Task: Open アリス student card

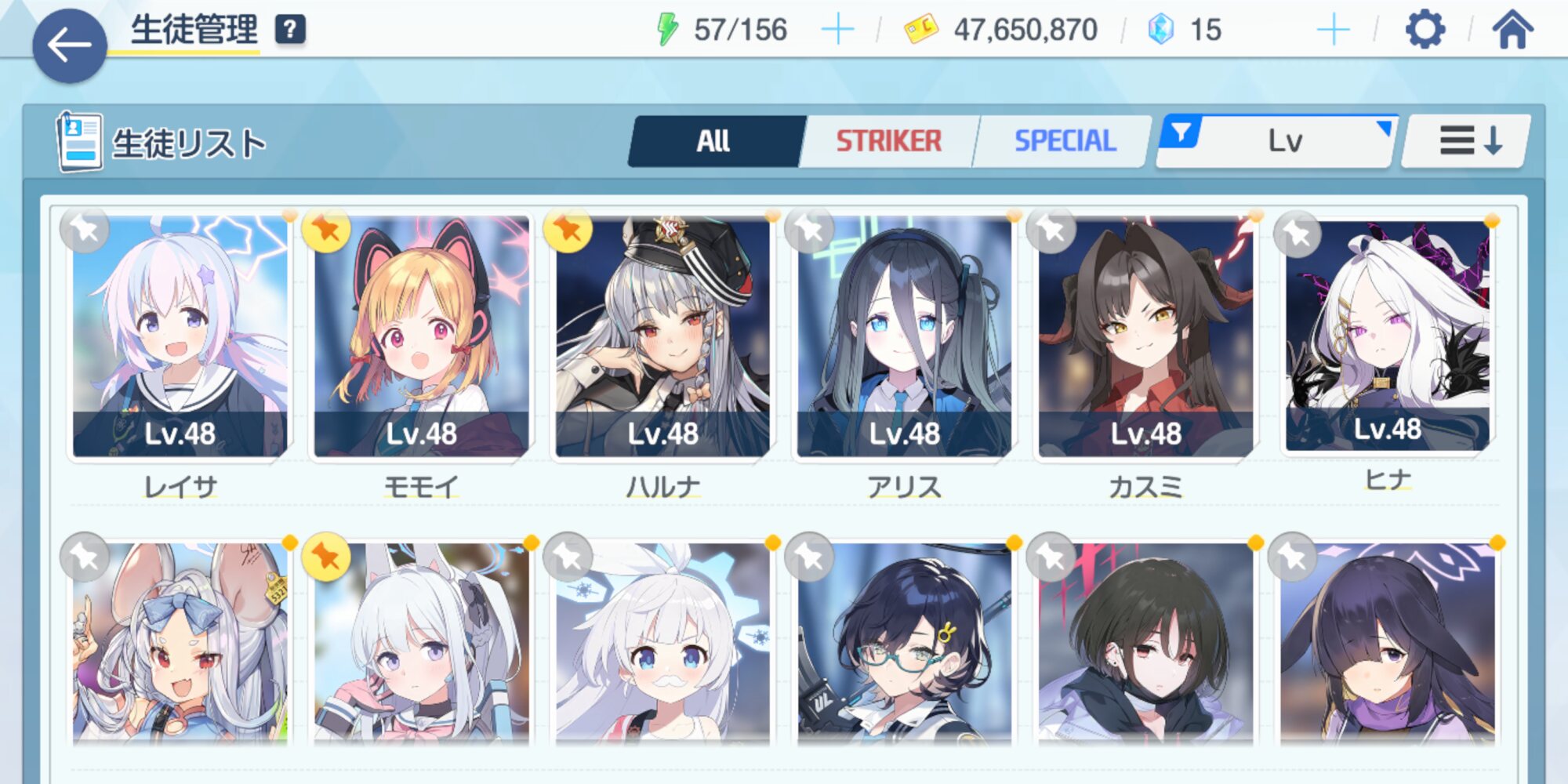Action: click(904, 337)
